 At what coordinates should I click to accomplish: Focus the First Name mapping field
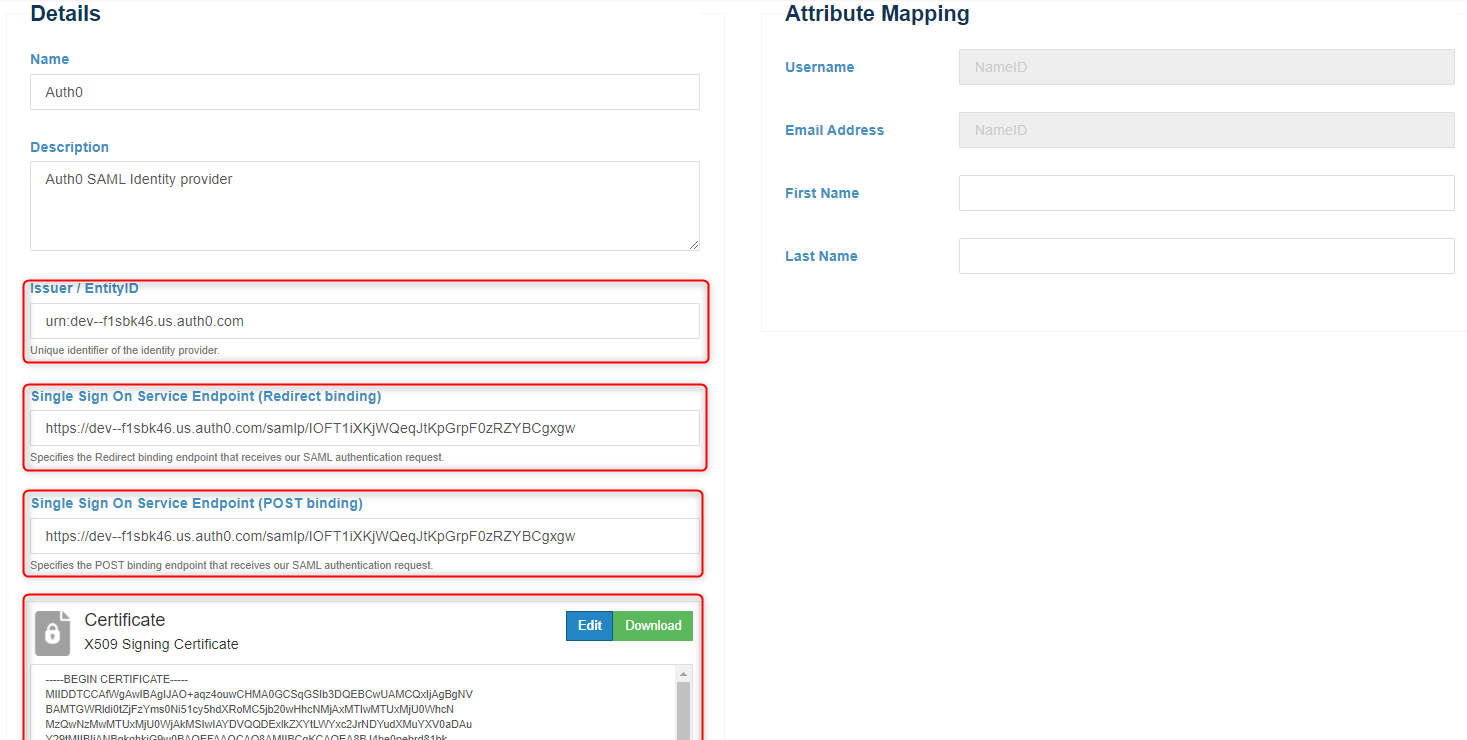point(1205,193)
